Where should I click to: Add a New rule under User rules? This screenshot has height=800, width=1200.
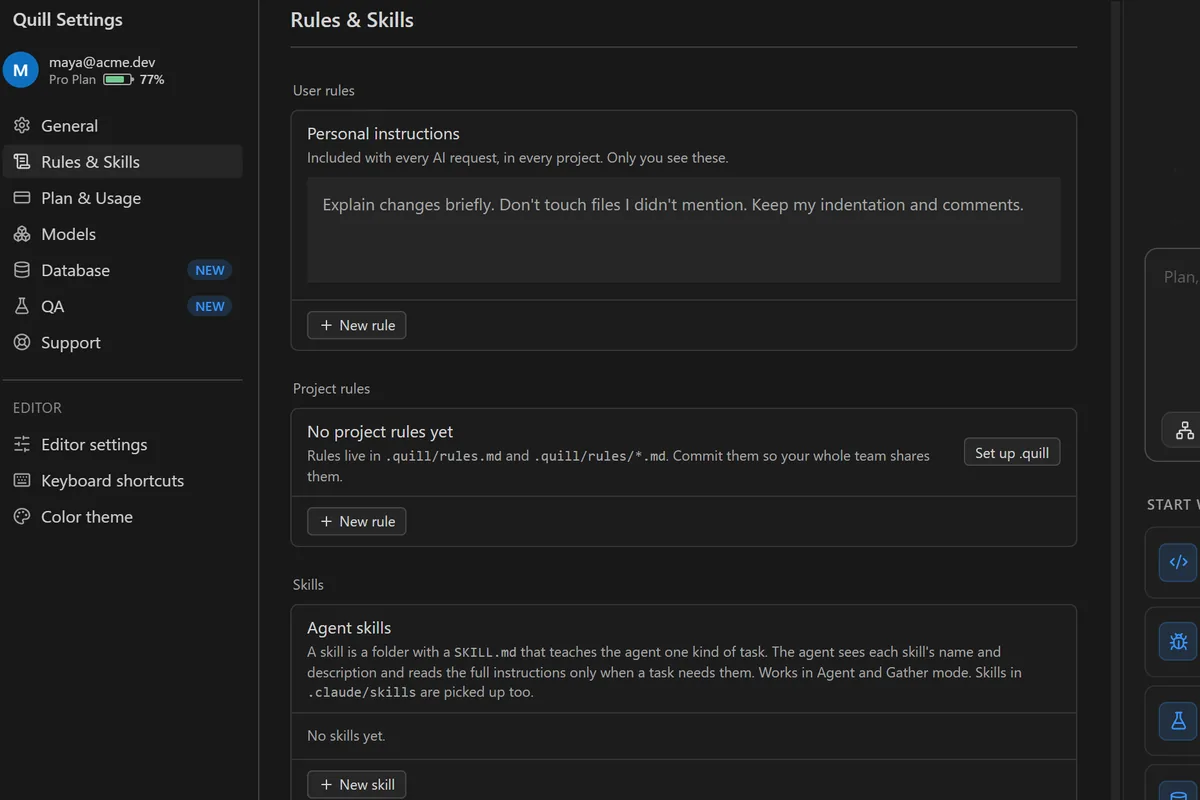[x=357, y=325]
